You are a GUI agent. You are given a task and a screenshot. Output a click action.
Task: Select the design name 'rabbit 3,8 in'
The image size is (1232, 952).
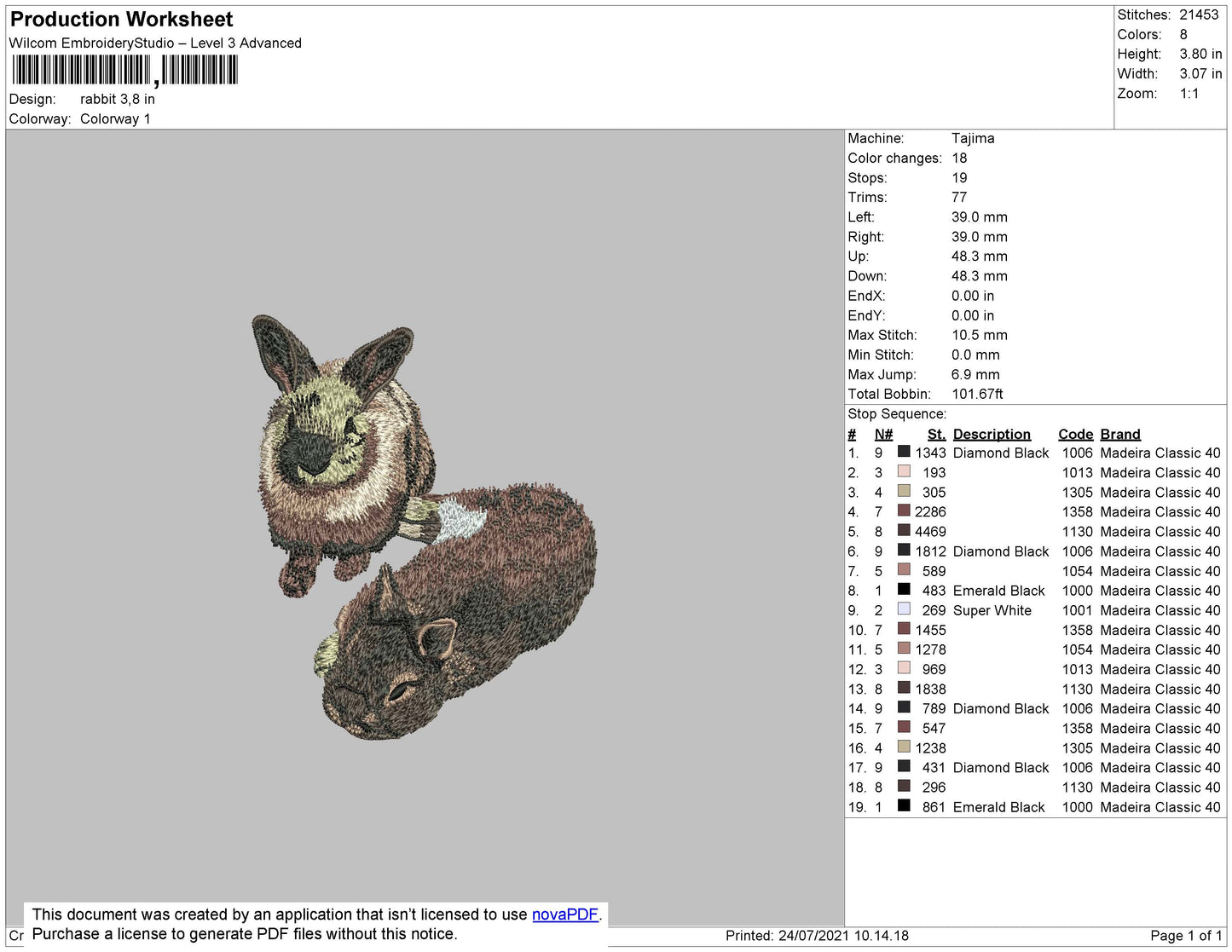click(118, 99)
